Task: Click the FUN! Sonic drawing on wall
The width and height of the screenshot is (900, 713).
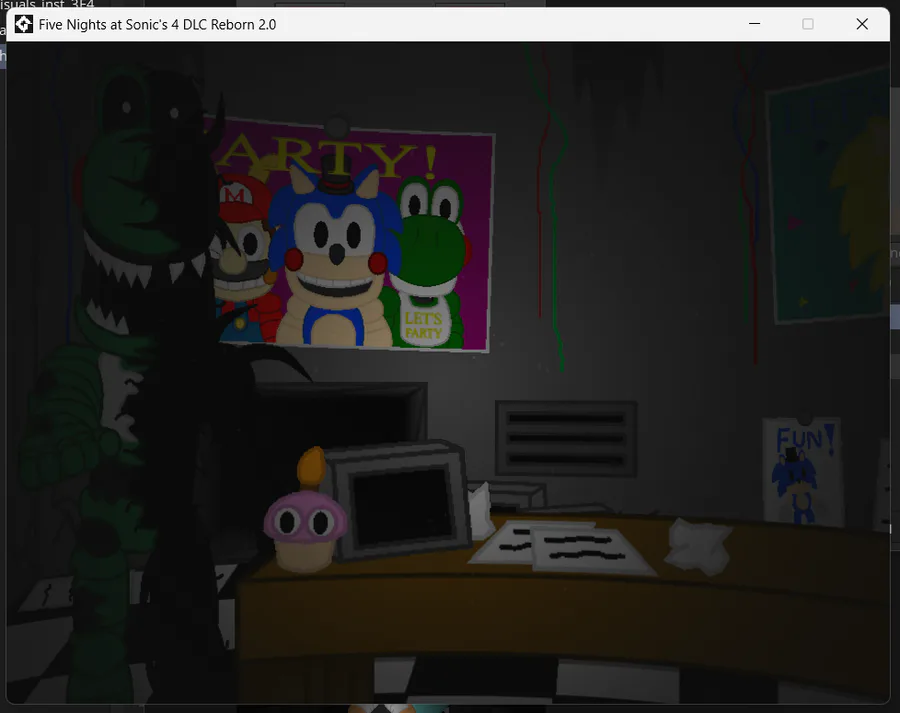Action: [802, 471]
